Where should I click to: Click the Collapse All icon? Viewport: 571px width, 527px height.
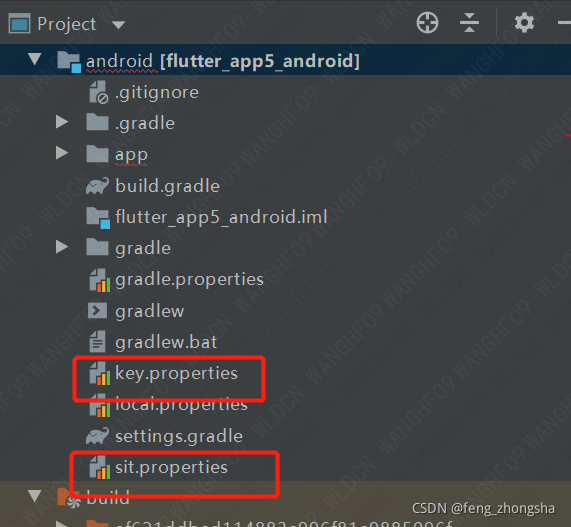[x=469, y=23]
